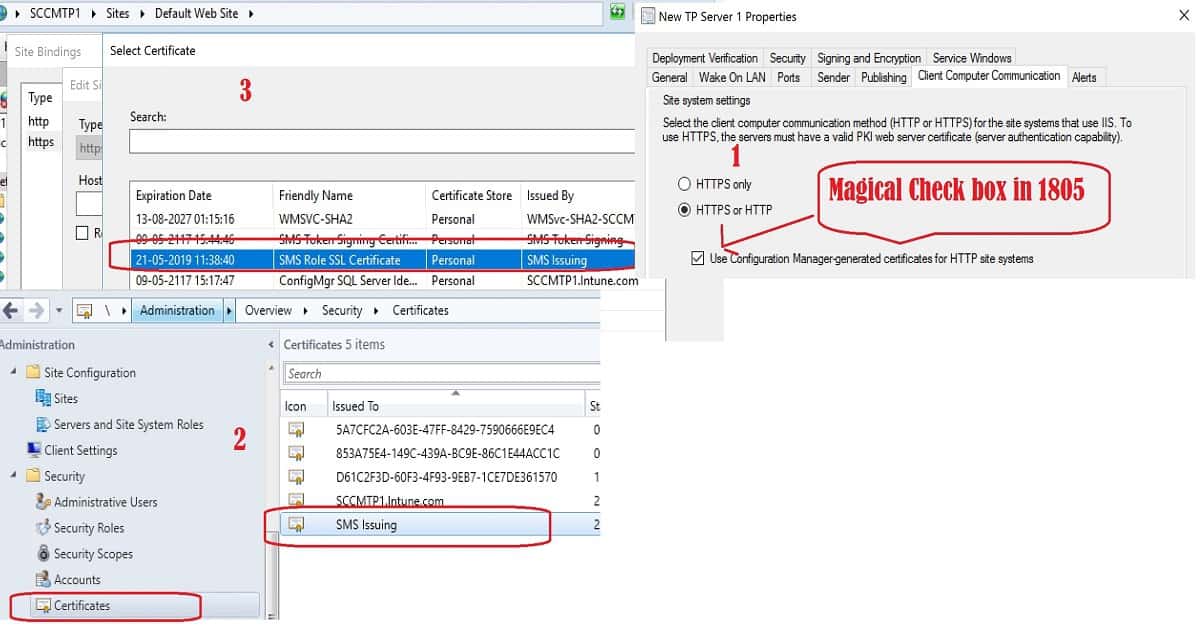Click the Administrative Users icon

[43, 502]
